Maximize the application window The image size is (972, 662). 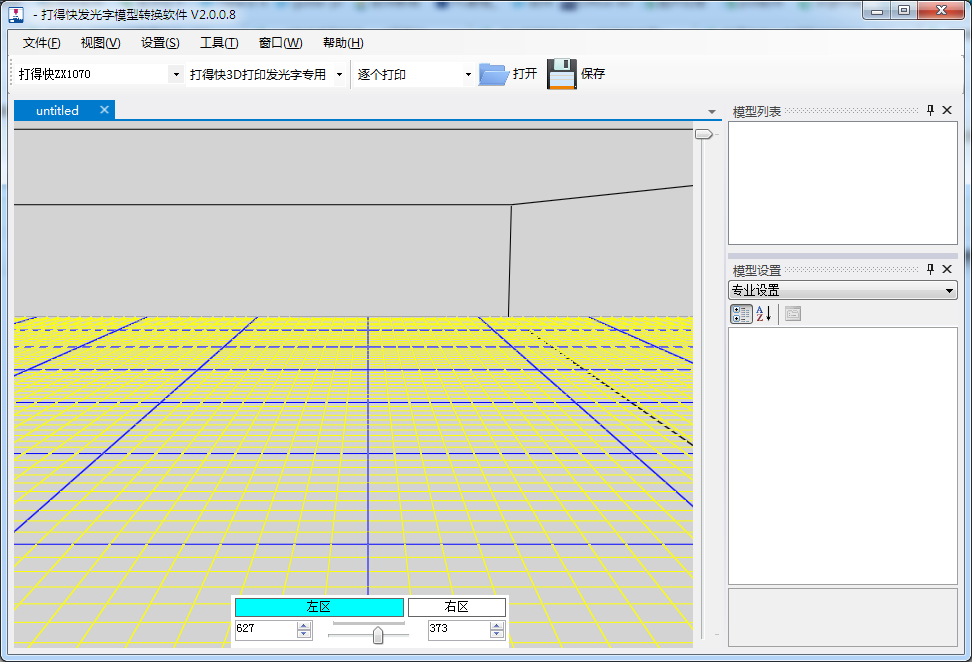tap(904, 11)
